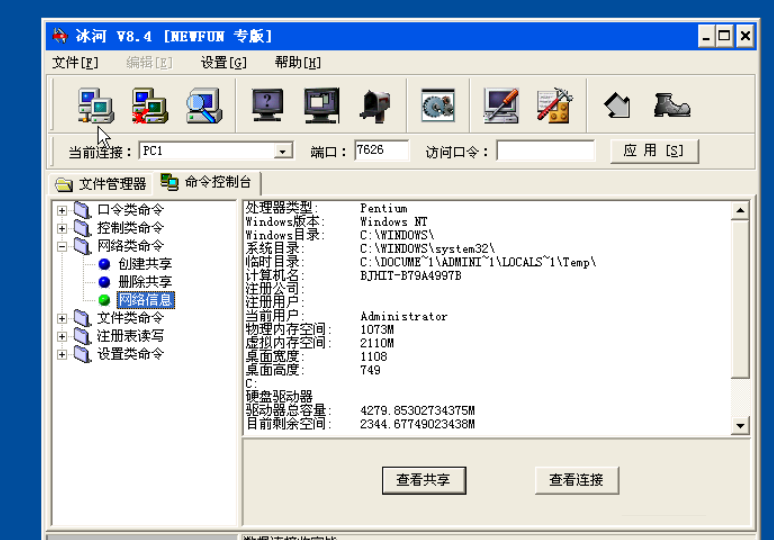Expand the 口令类命令 tree node
The height and width of the screenshot is (540, 774).
[x=62, y=210]
